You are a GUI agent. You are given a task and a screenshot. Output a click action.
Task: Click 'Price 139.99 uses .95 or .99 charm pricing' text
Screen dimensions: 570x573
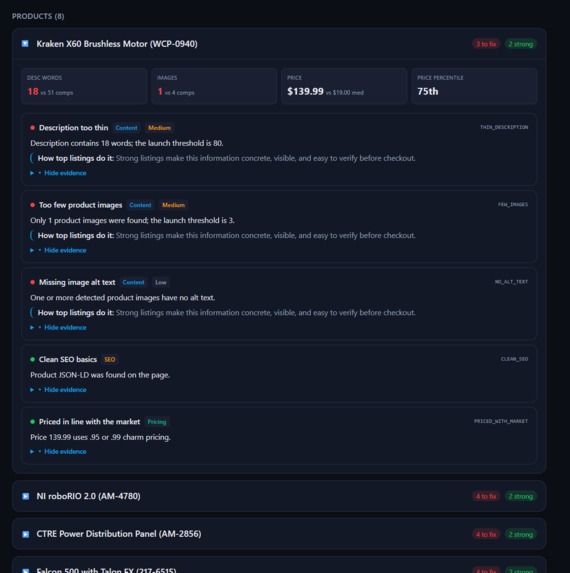pos(100,437)
